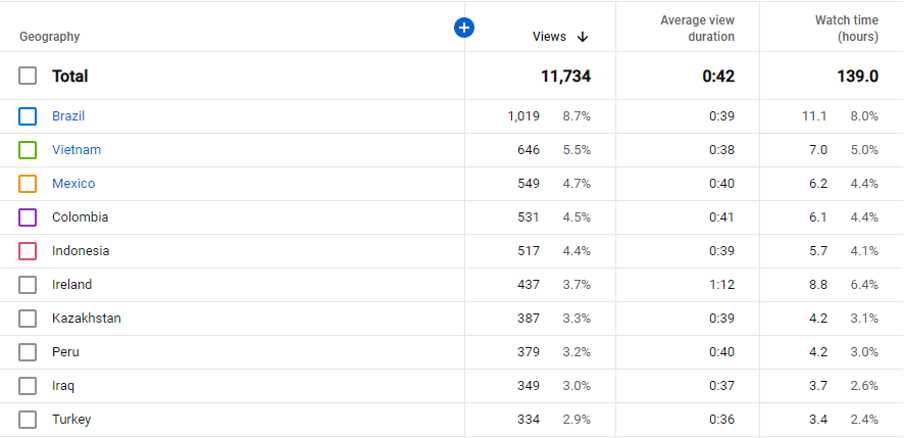904x438 pixels.
Task: Toggle the red Indonesia checkbox
Action: (x=27, y=251)
